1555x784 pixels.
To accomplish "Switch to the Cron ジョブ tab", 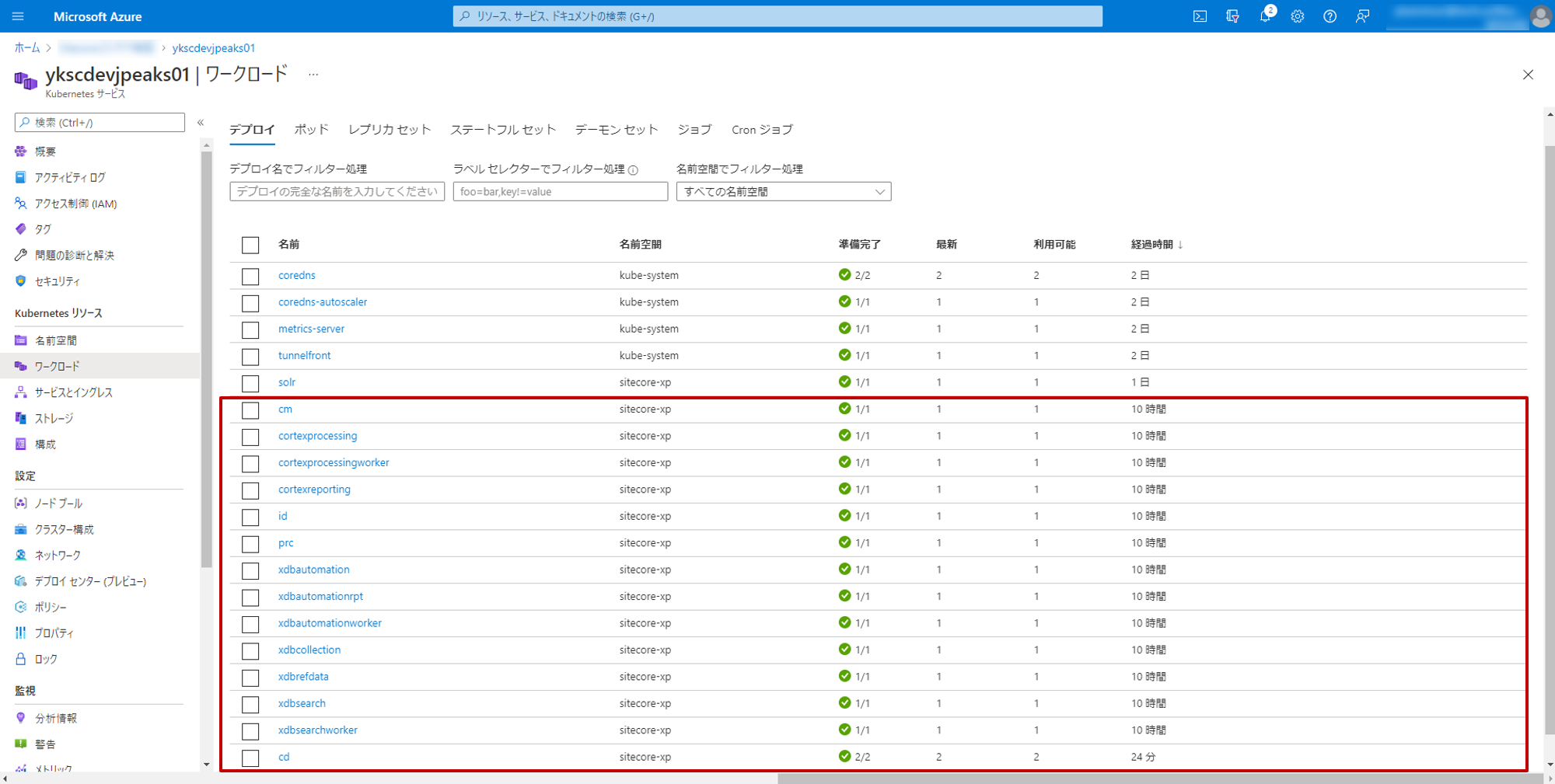I will (x=762, y=130).
